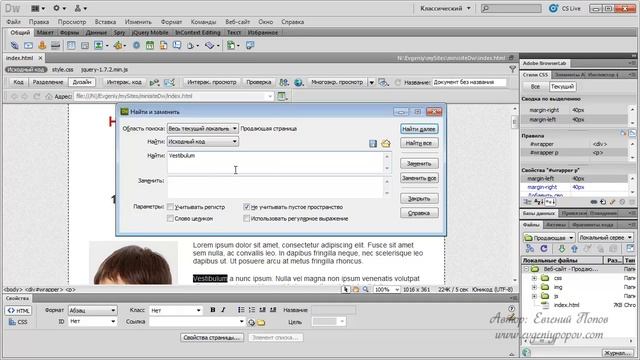640x360 pixels.
Task: Switch CSS Styles panel to Все mode
Action: pyautogui.click(x=535, y=87)
